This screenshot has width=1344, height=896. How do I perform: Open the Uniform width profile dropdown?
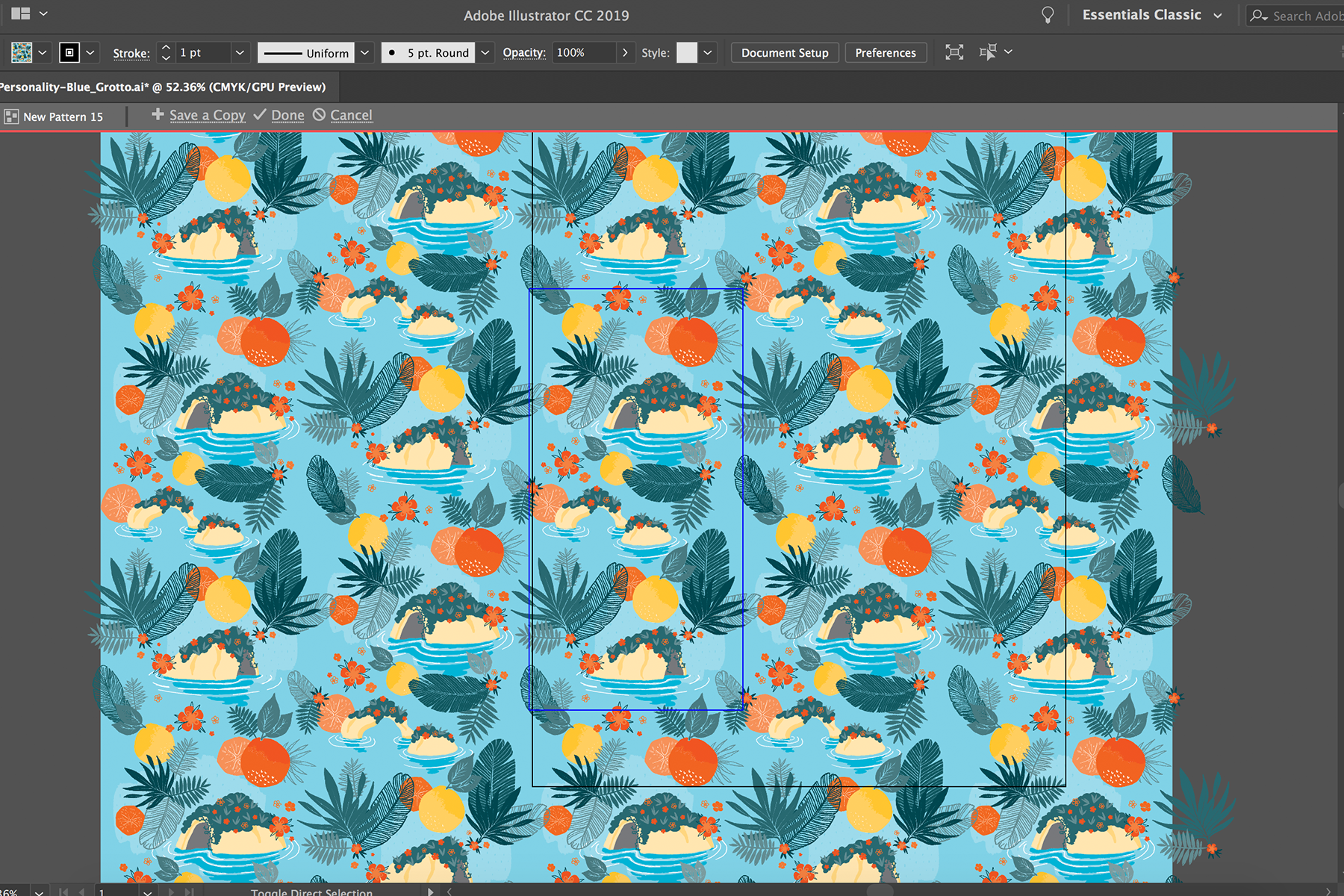364,52
